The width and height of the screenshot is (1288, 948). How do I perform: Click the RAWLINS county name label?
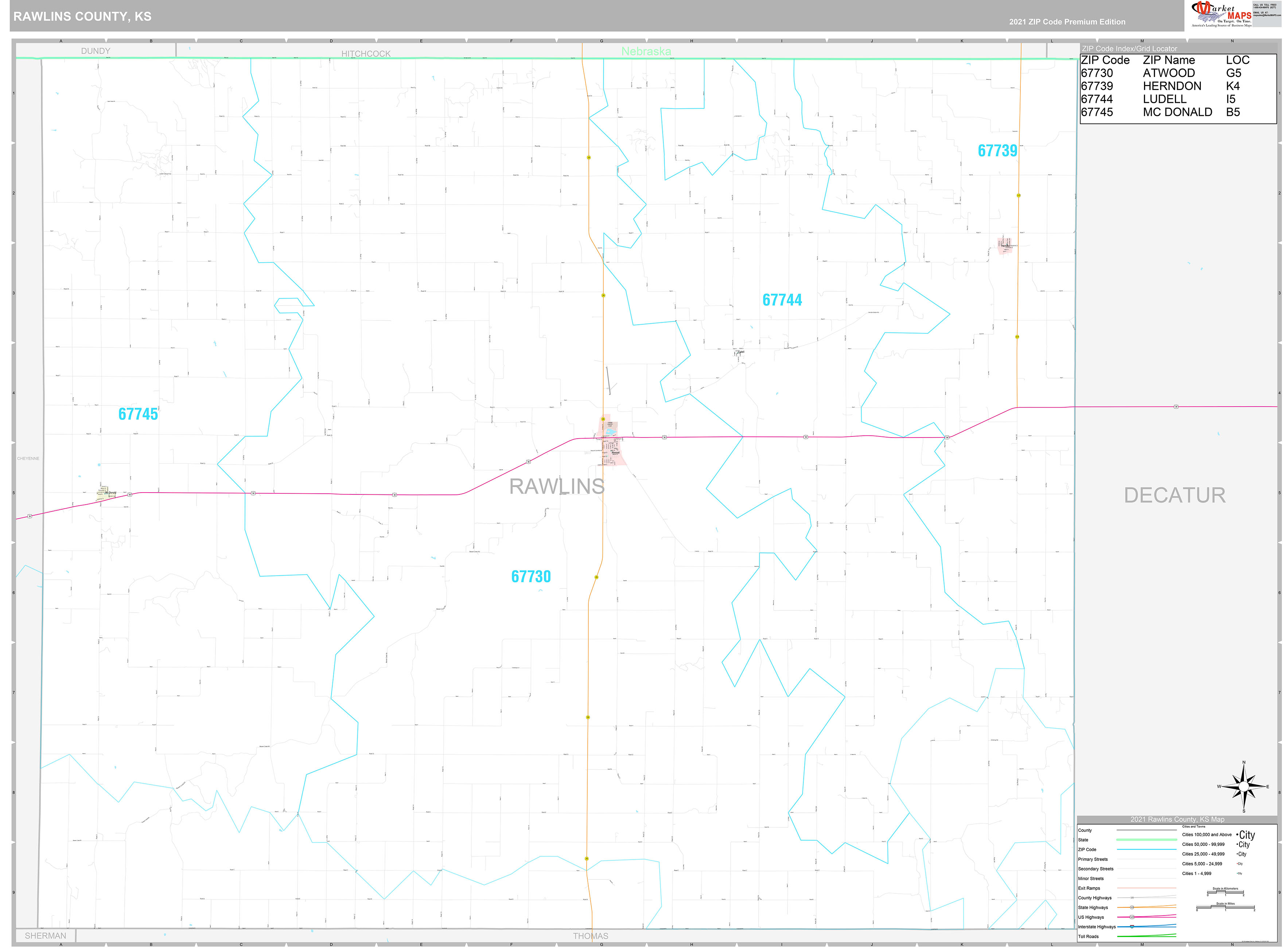coord(557,486)
